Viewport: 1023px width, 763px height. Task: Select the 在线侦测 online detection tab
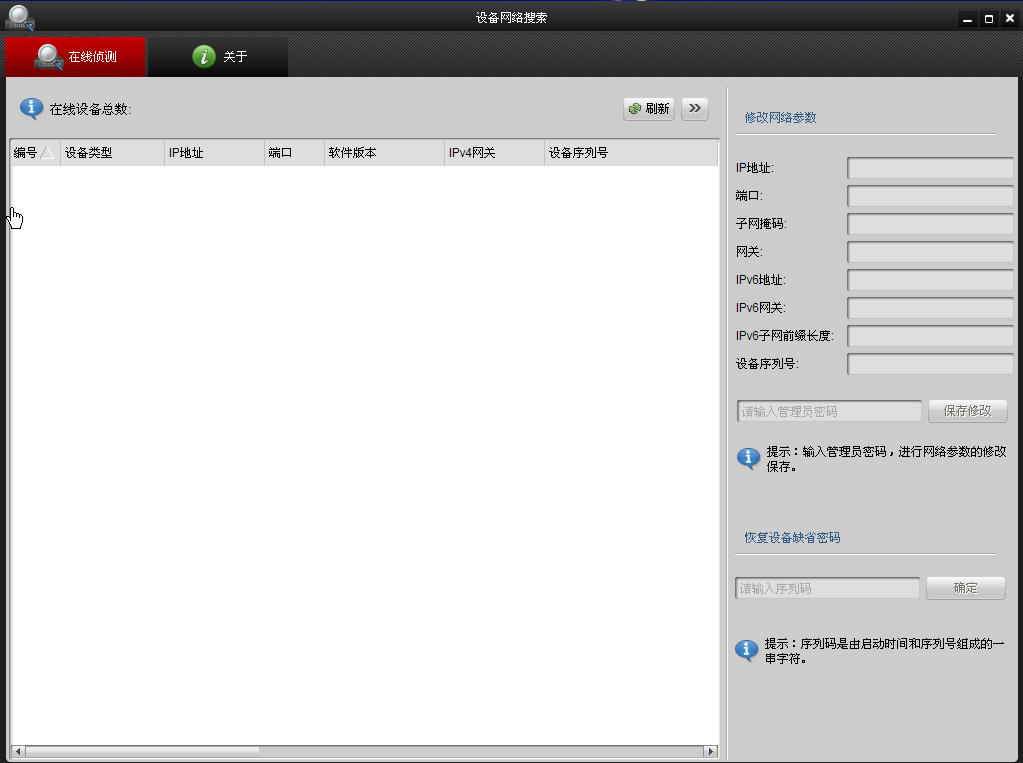75,56
